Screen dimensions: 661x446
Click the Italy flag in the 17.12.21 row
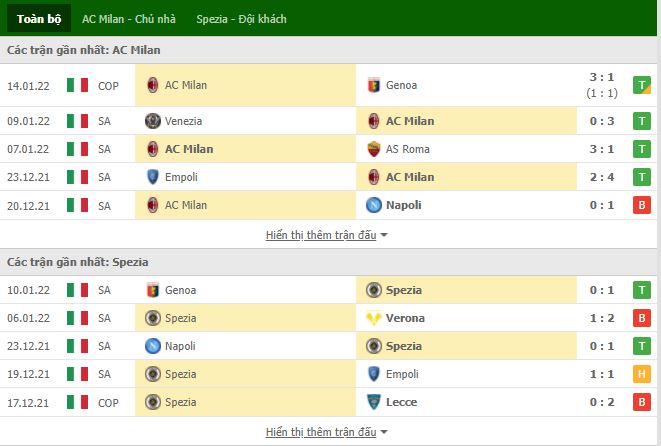pos(78,402)
